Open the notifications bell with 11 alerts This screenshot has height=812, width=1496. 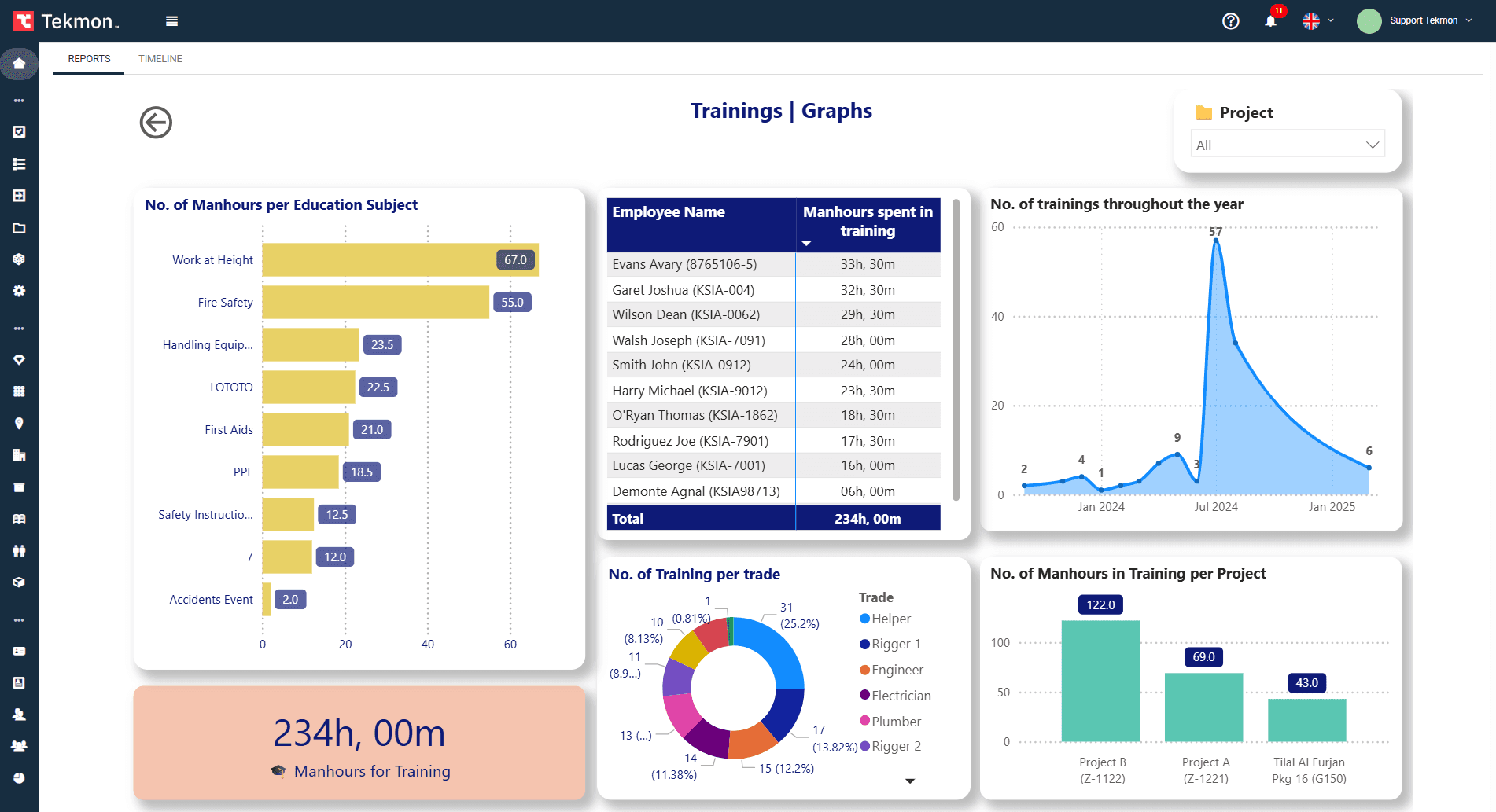tap(1270, 21)
